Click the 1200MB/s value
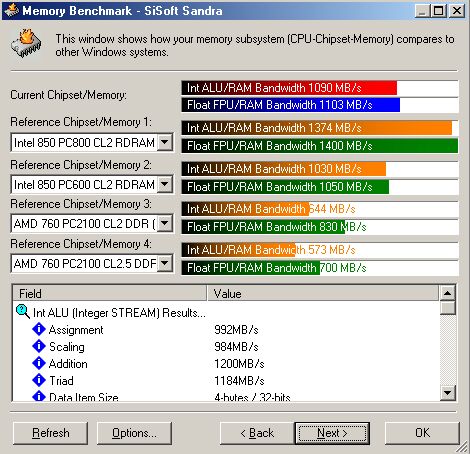 [x=239, y=364]
